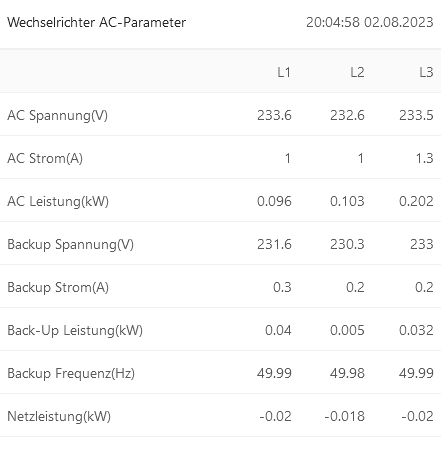441x462 pixels.
Task: Click the L2 Back-Up Leistung value 0.005
Action: [x=347, y=330]
